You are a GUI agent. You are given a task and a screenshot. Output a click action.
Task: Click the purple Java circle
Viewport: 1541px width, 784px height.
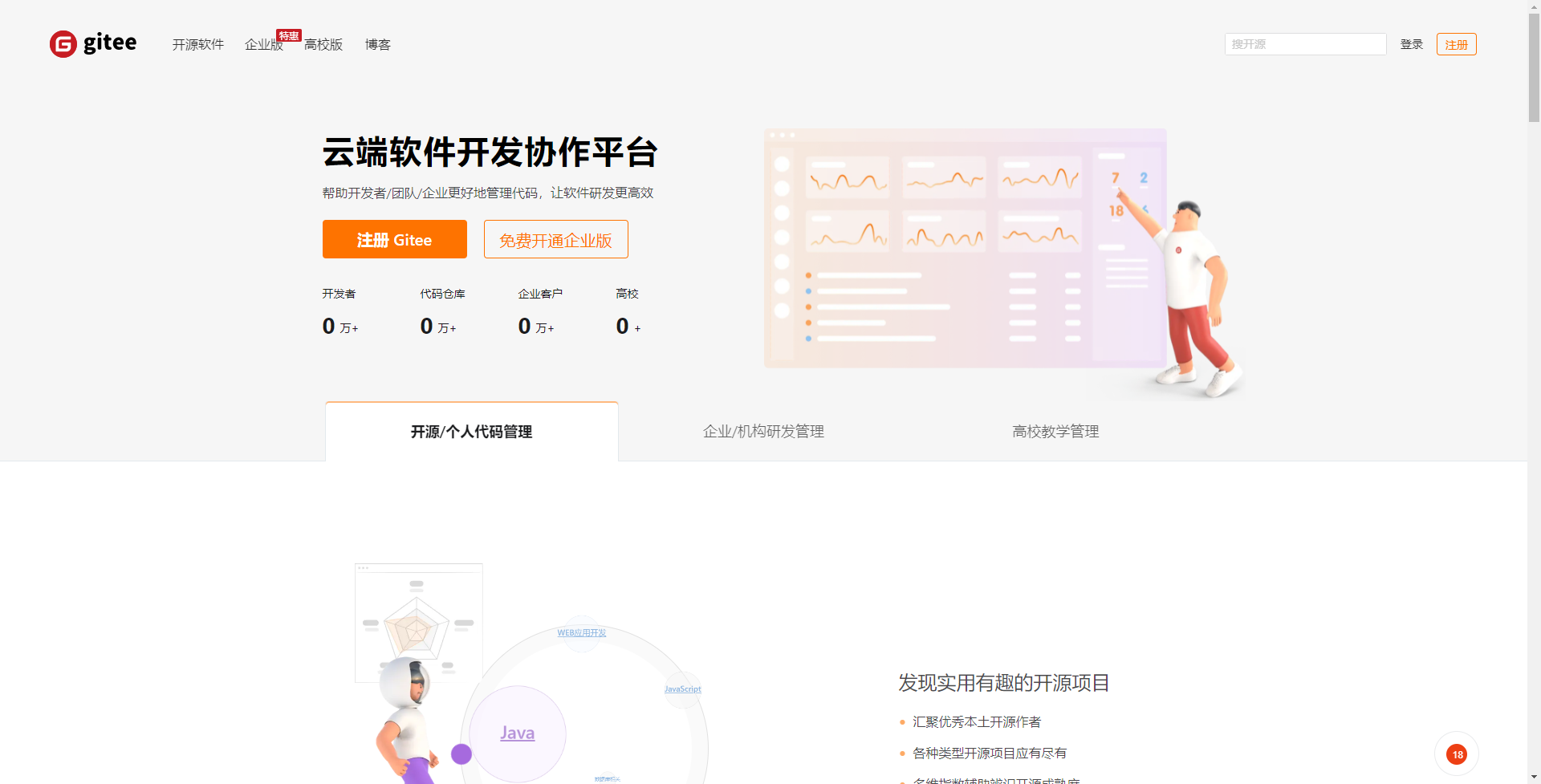[518, 733]
